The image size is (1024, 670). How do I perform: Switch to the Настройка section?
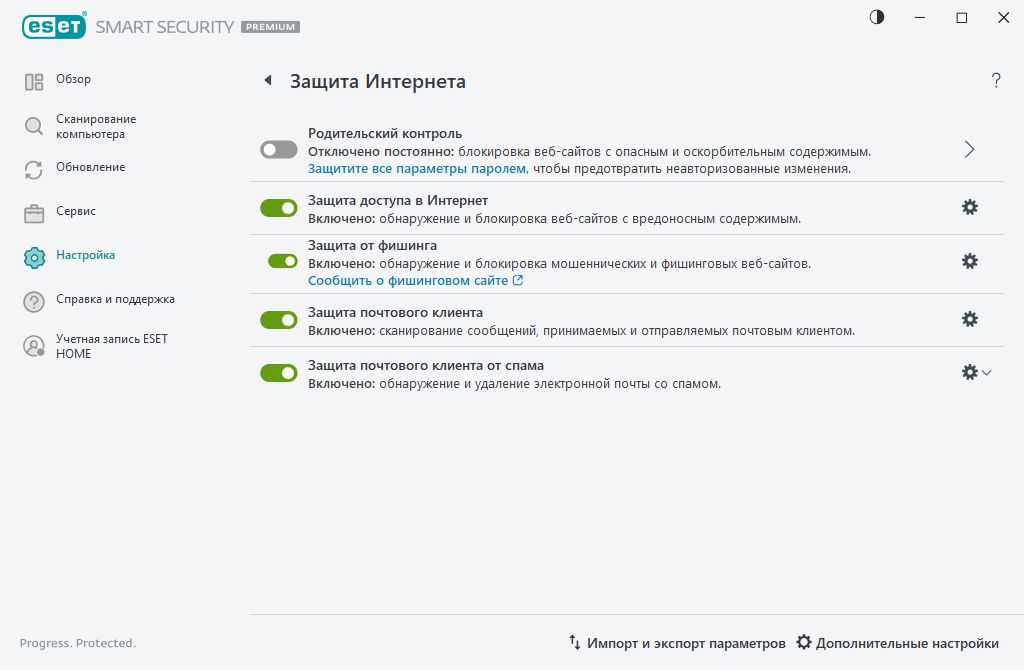tap(85, 255)
